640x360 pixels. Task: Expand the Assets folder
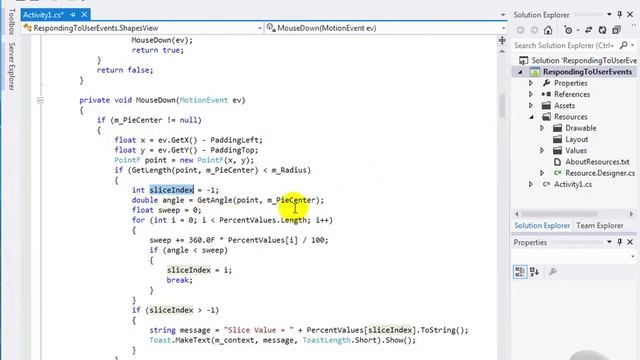click(531, 105)
